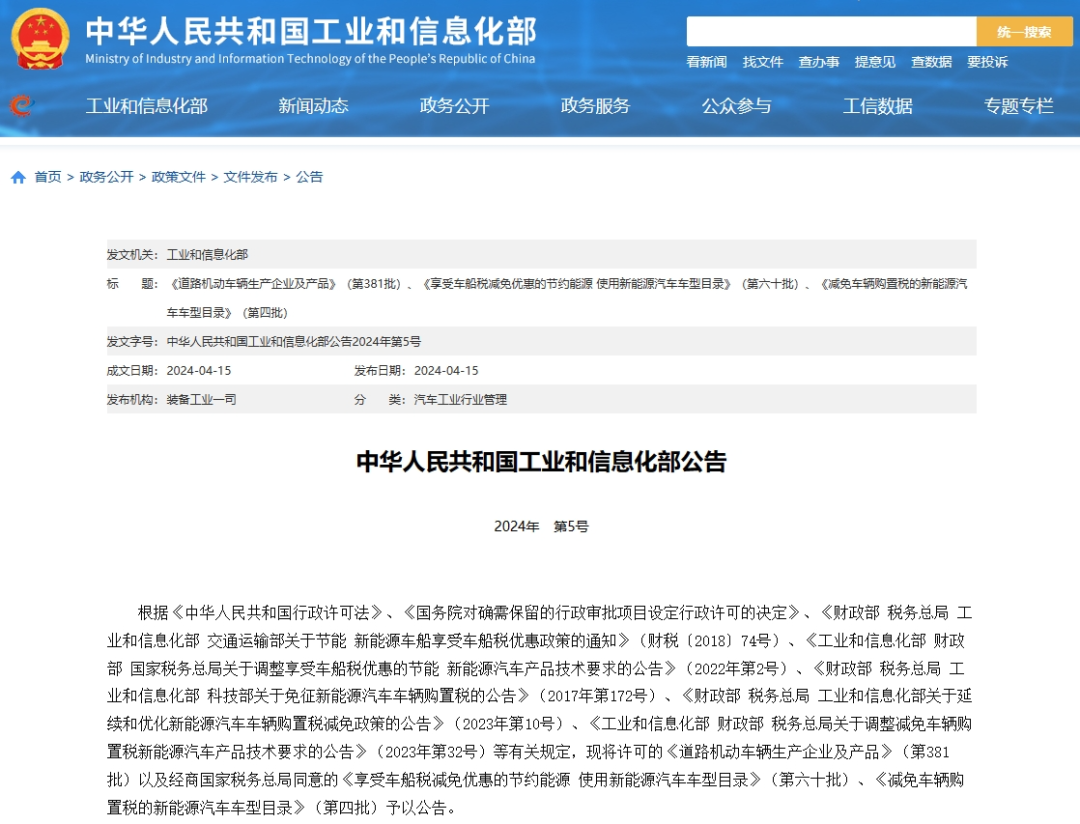
Task: Click the red MIIT site logo icon
Action: [x=22, y=106]
